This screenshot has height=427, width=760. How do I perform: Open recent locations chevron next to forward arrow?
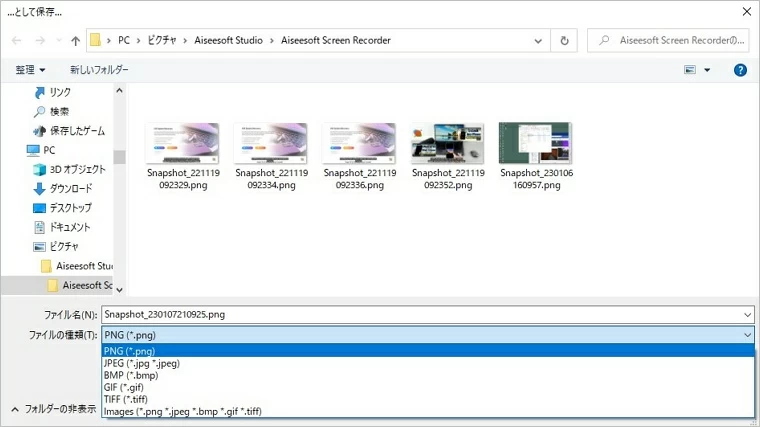pyautogui.click(x=59, y=41)
